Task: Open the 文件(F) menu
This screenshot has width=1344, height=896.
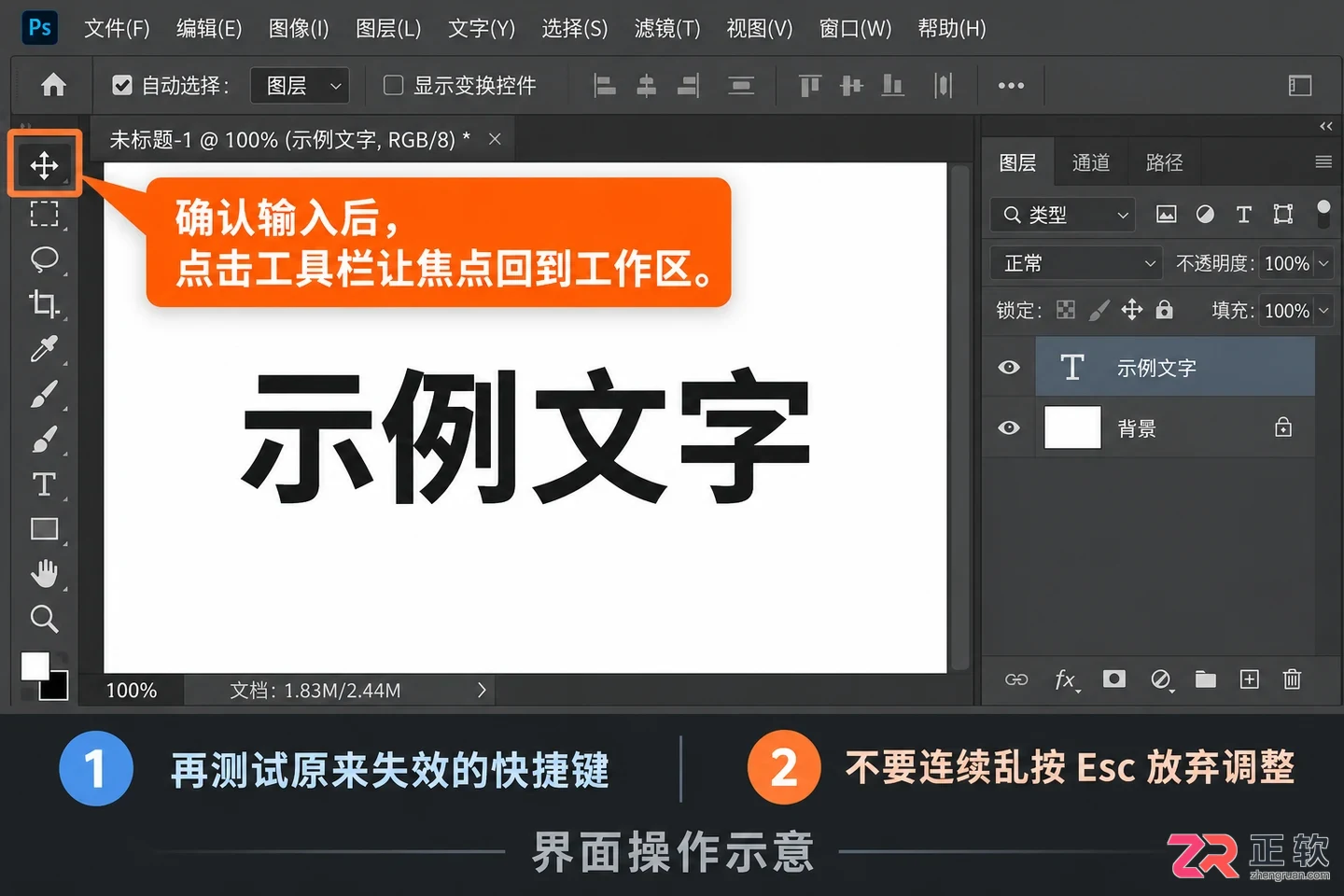Action: coord(117,28)
